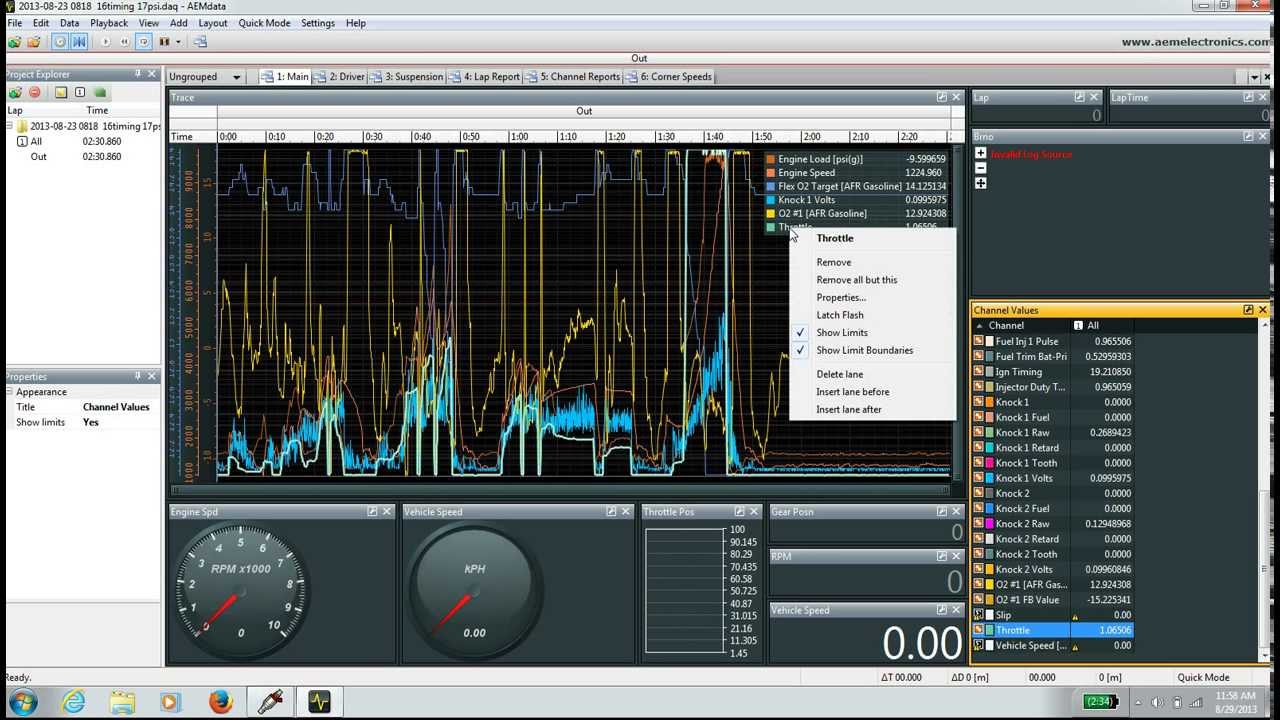Image resolution: width=1280 pixels, height=720 pixels.
Task: Select the Ign Timing channel row
Action: point(1053,372)
